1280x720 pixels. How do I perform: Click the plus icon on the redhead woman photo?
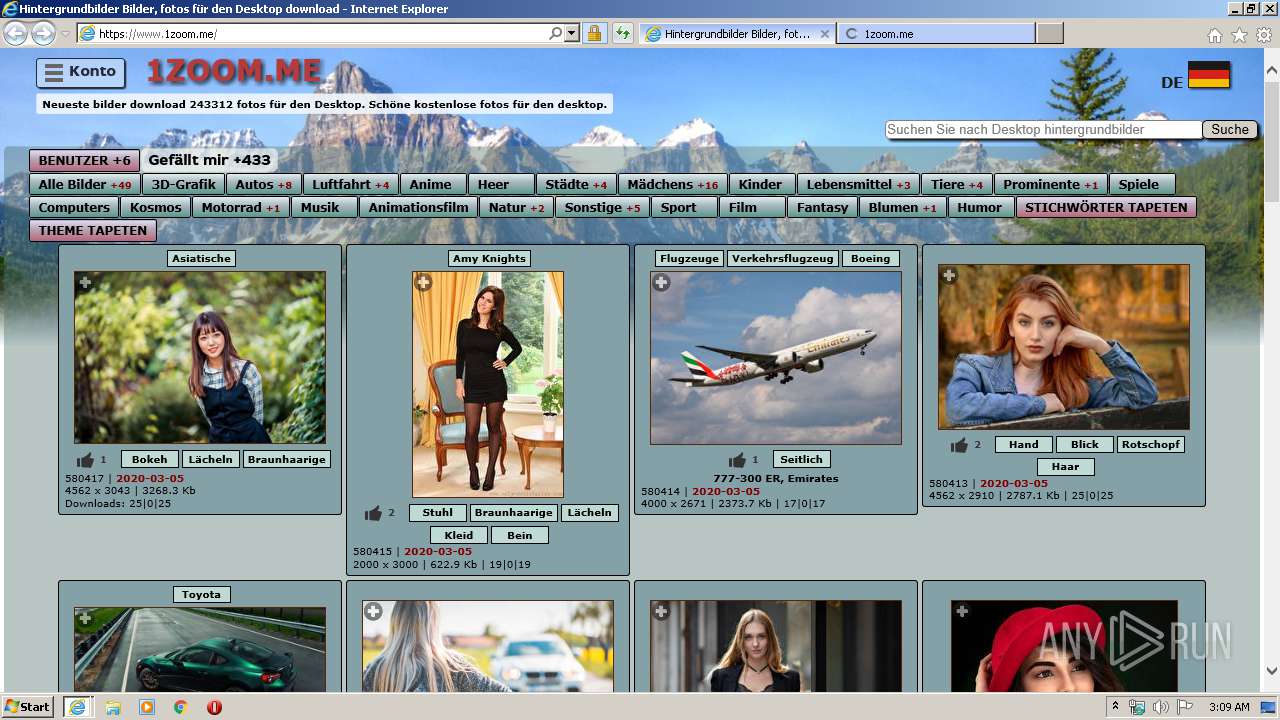(x=949, y=275)
